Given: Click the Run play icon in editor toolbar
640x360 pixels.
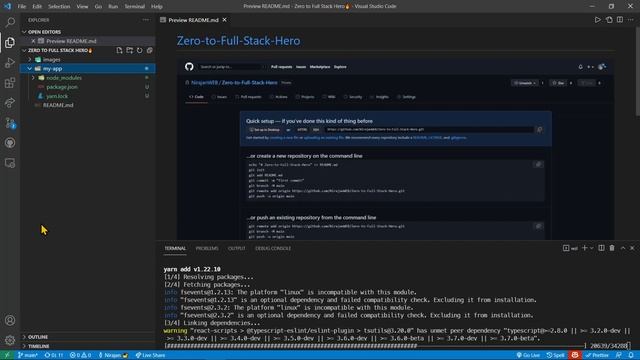Looking at the screenshot, I should 598,20.
